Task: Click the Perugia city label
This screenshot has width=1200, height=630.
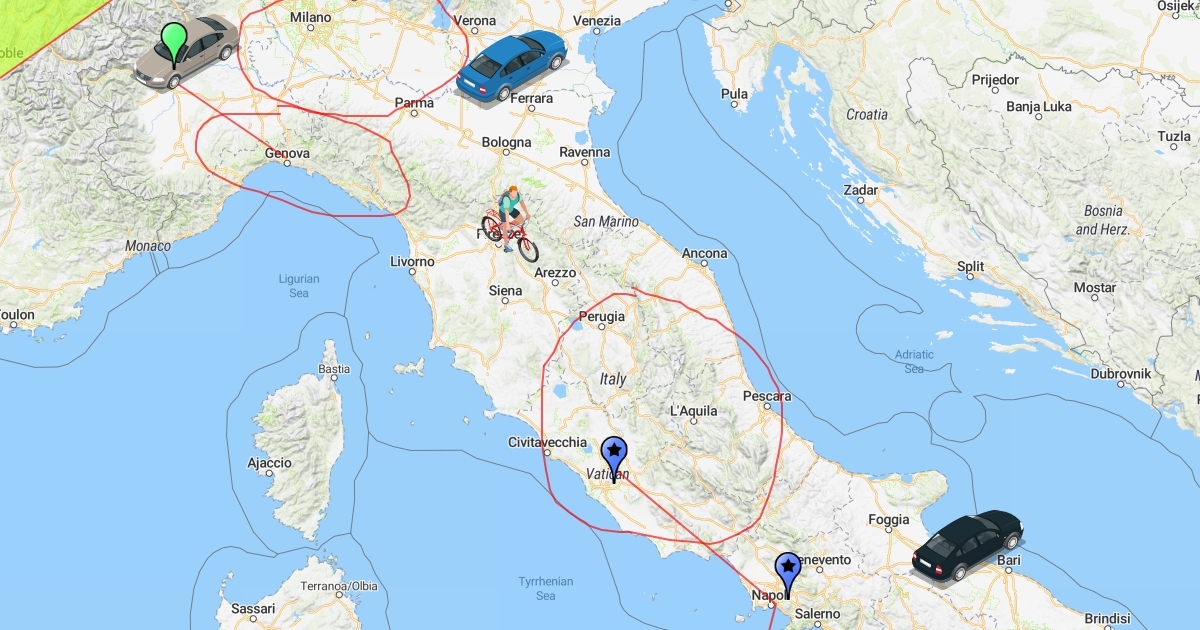Action: [602, 317]
